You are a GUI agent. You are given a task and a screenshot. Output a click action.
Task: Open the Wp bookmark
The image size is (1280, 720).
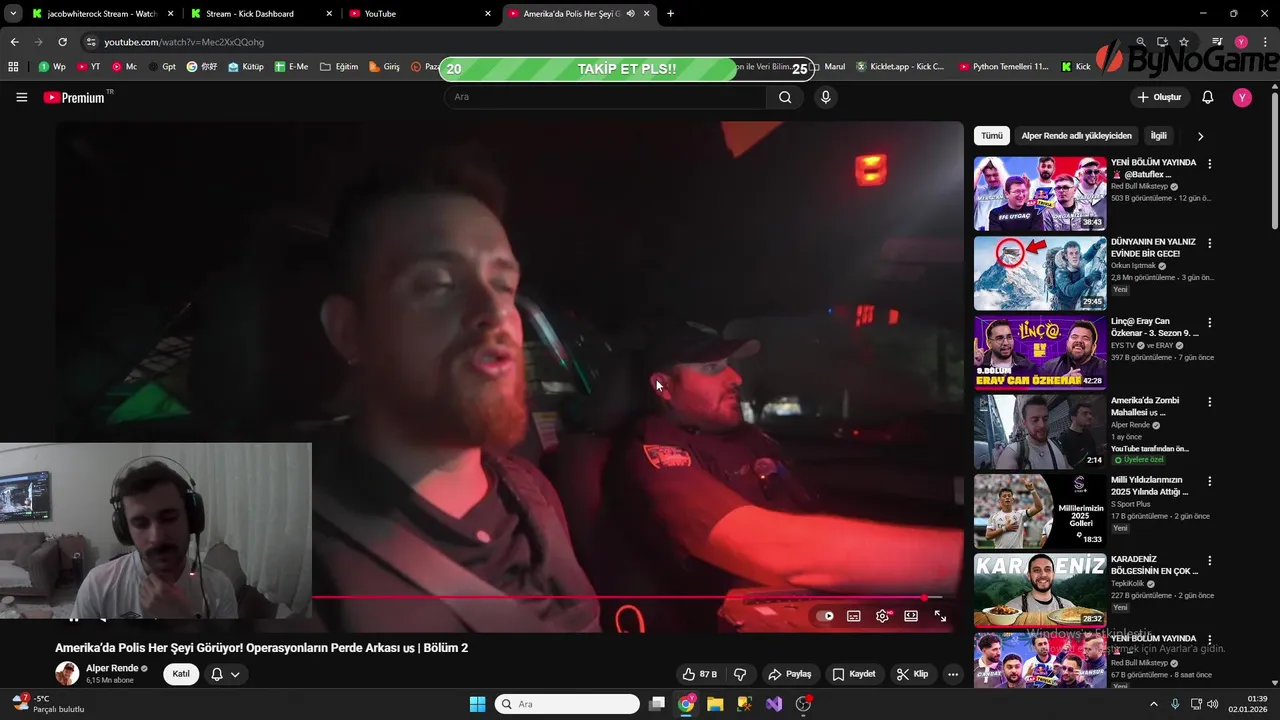[52, 67]
